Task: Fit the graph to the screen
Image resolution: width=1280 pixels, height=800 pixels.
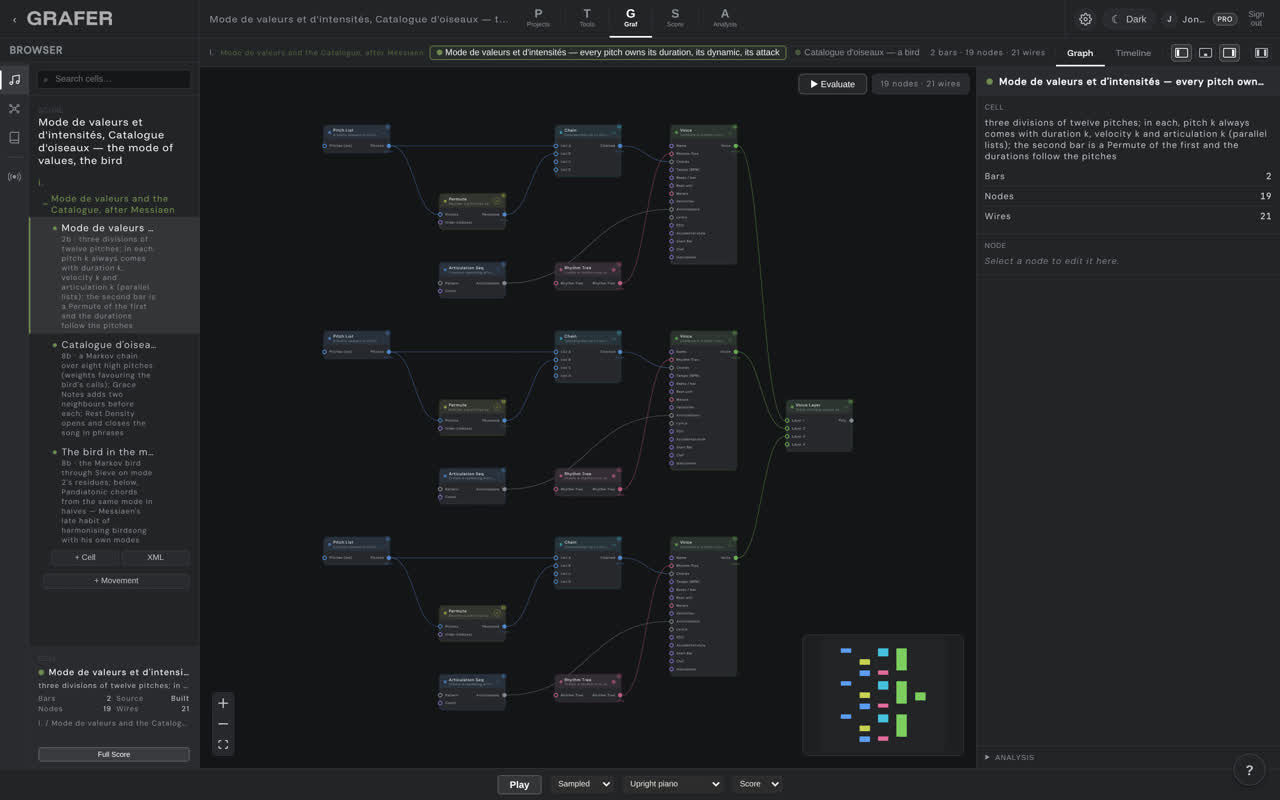Action: tap(223, 745)
